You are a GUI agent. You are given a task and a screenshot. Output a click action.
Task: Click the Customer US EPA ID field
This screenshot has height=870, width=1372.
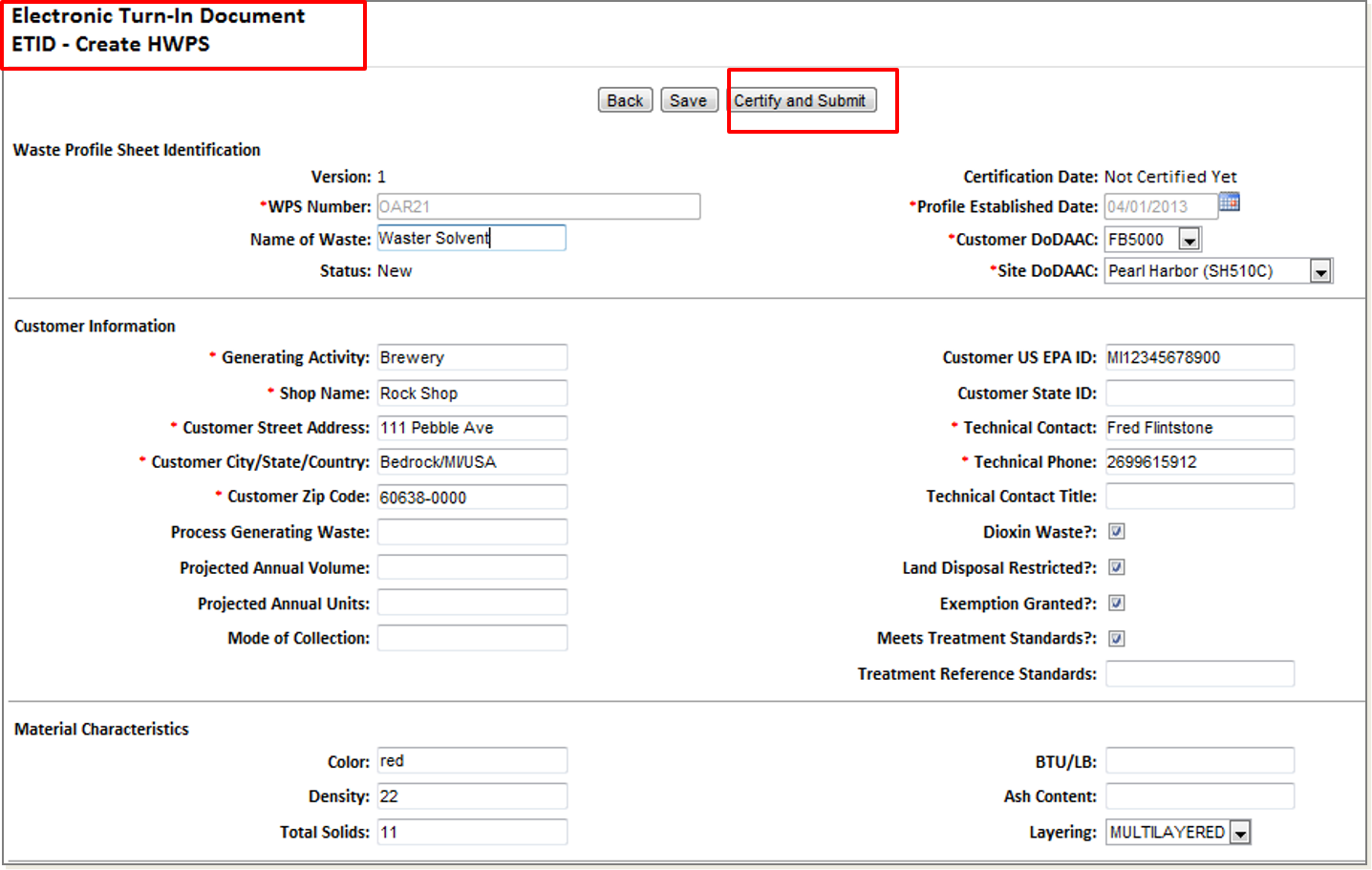tap(1199, 357)
